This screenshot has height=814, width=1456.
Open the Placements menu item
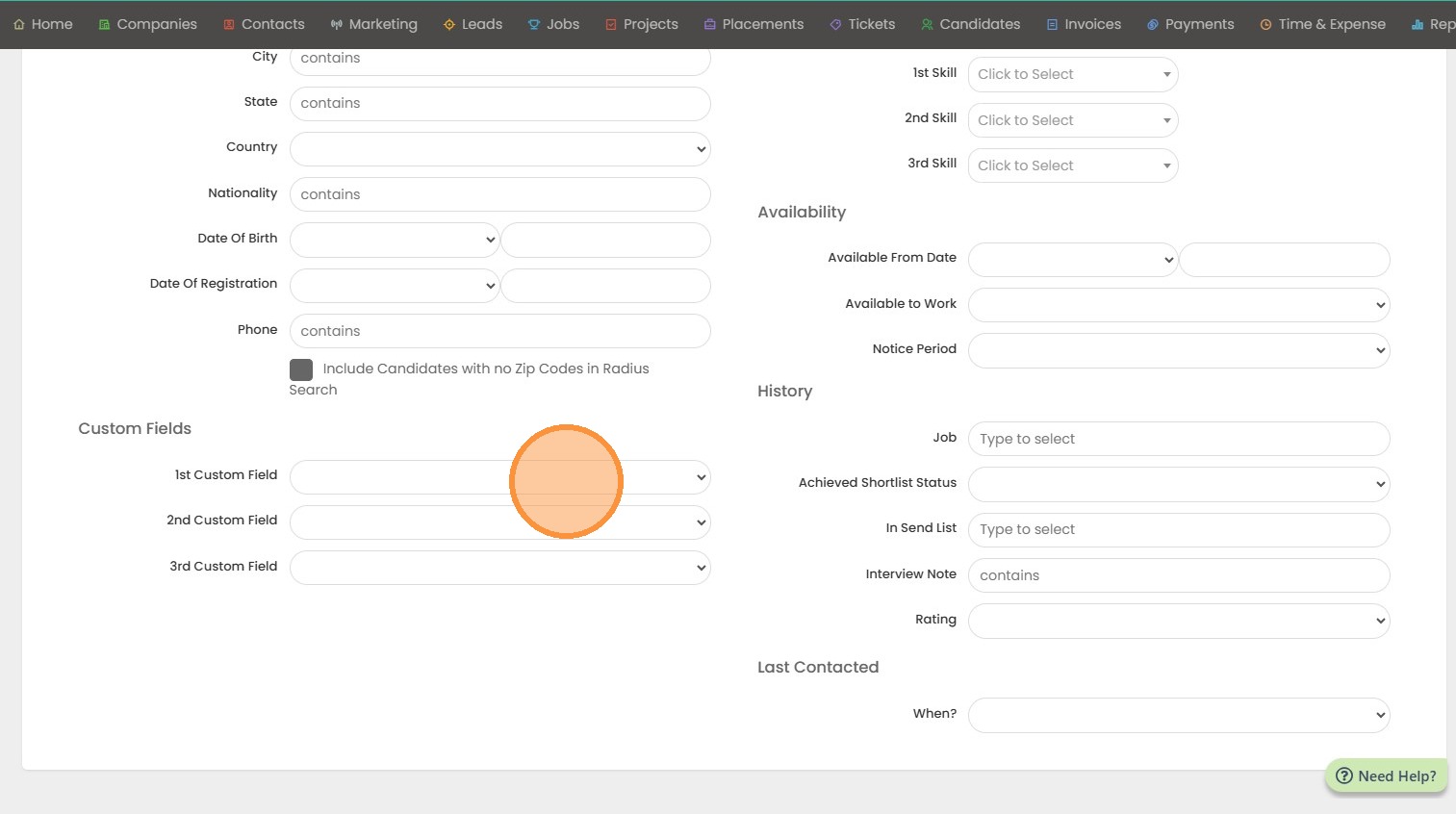point(754,25)
